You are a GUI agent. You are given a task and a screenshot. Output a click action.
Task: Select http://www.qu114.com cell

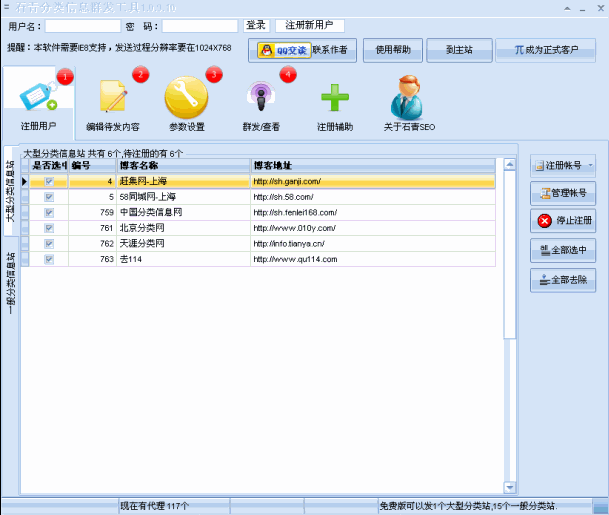pyautogui.click(x=373, y=259)
